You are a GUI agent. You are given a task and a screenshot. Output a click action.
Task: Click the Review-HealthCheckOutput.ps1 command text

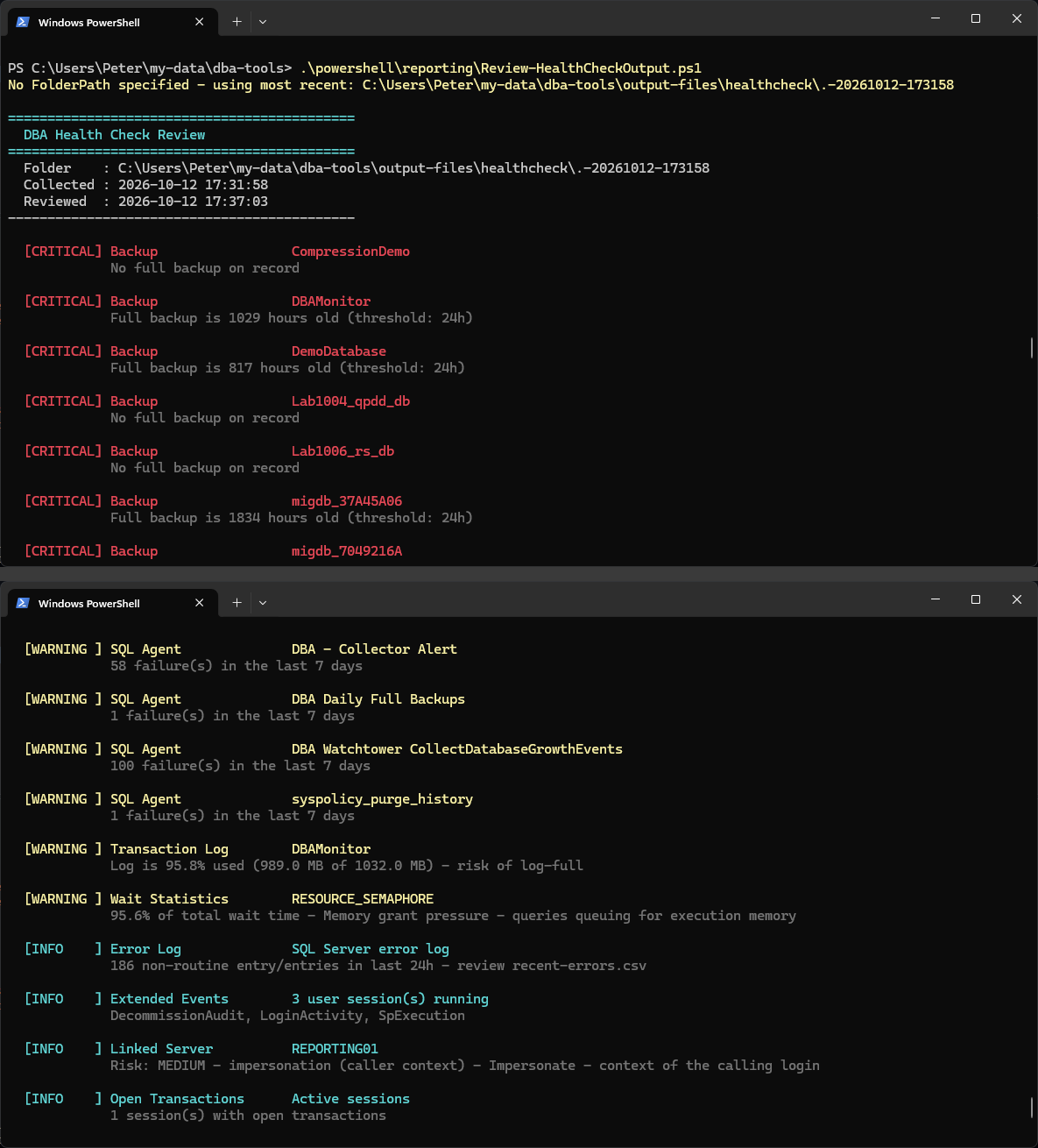pyautogui.click(x=500, y=68)
